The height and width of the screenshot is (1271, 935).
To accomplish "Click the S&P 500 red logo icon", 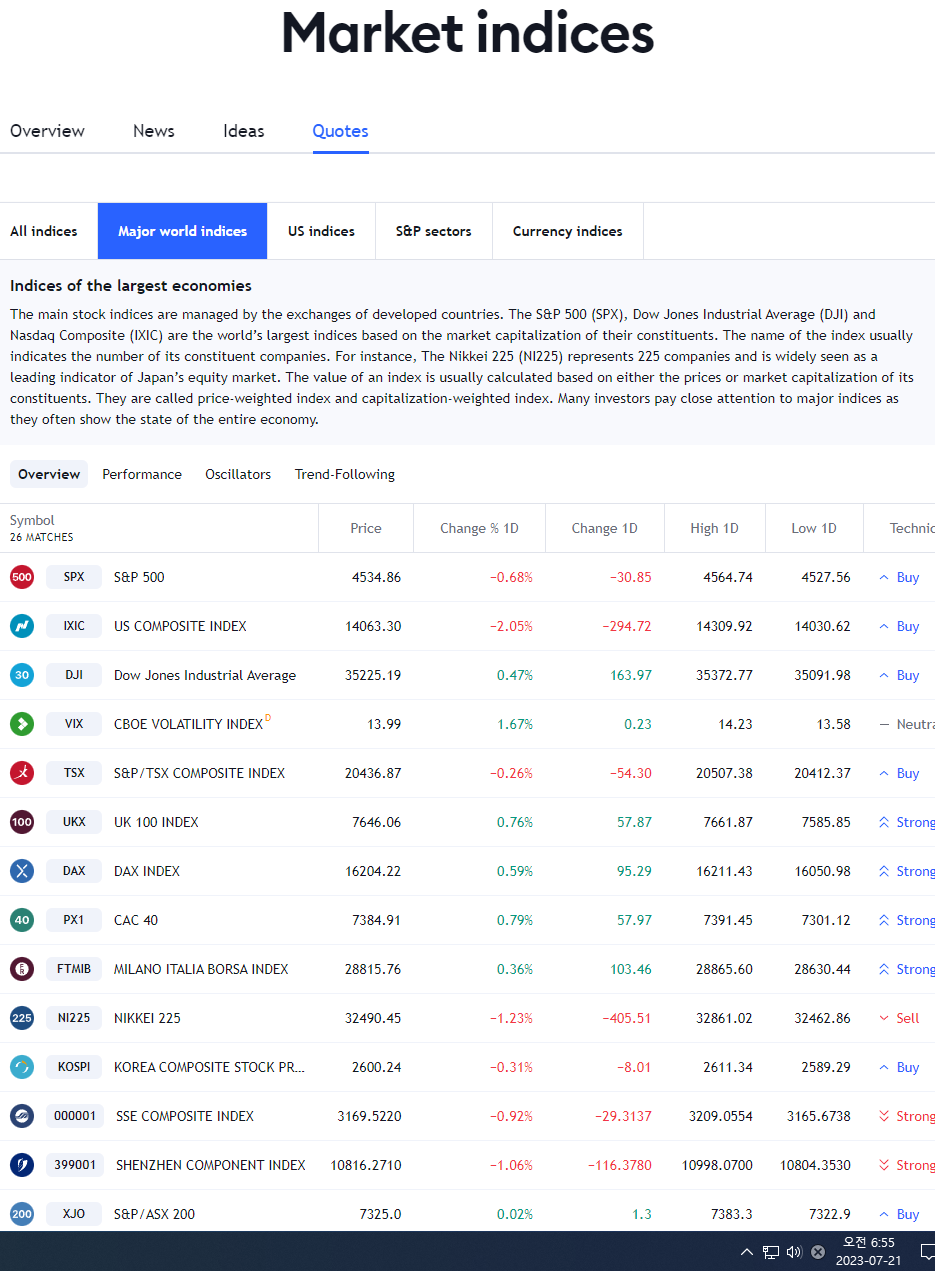I will (22, 577).
